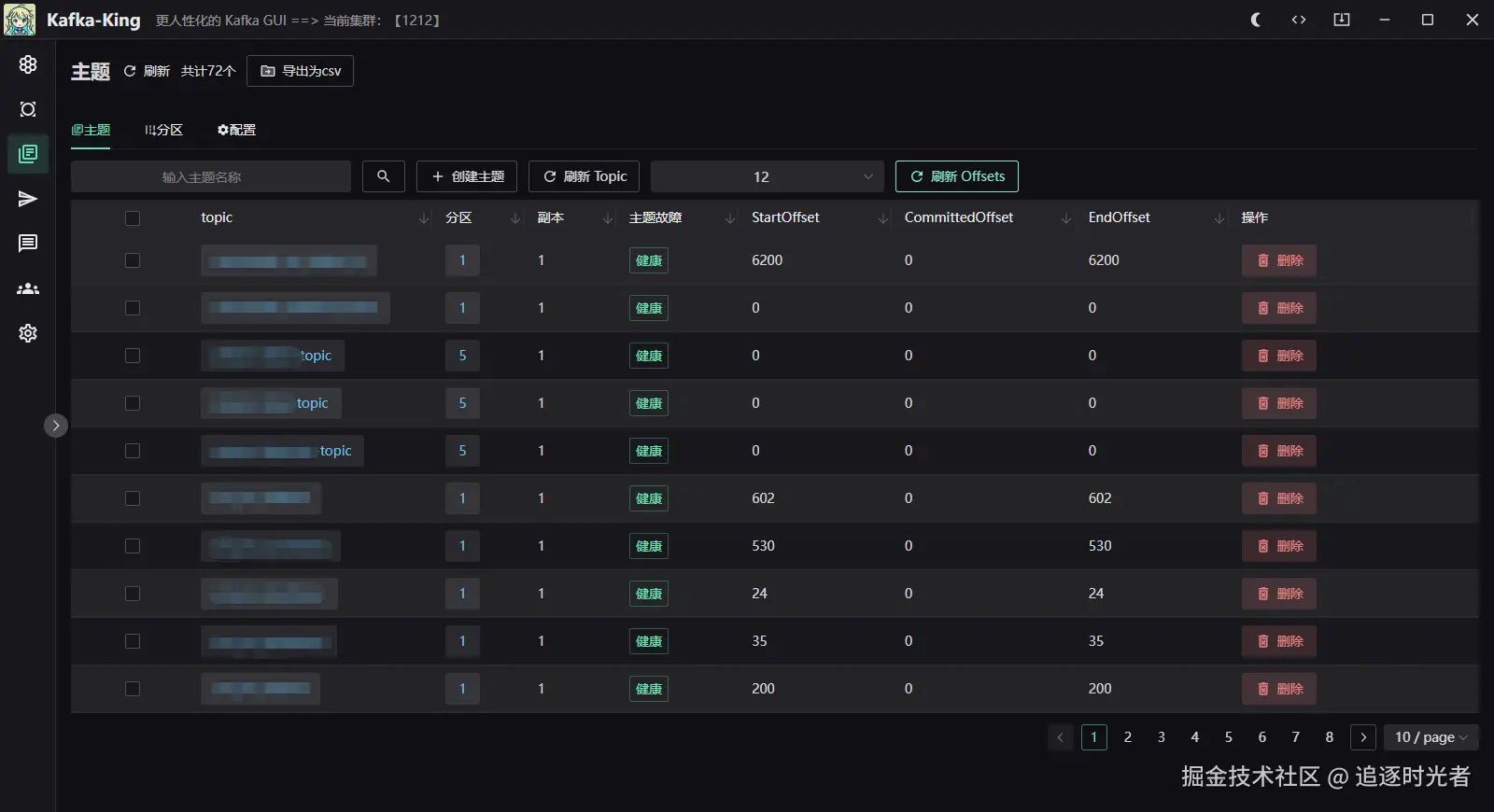Sort by the CommittedOffset column arrow
The width and height of the screenshot is (1494, 812).
[1066, 217]
